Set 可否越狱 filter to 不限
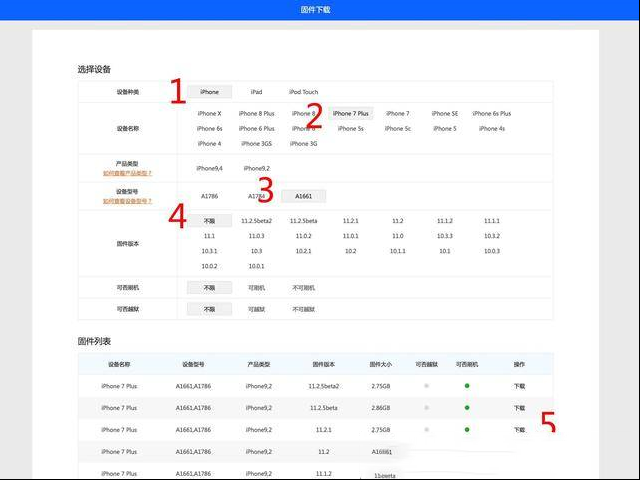Screen dimensions: 640x480 point(209,309)
